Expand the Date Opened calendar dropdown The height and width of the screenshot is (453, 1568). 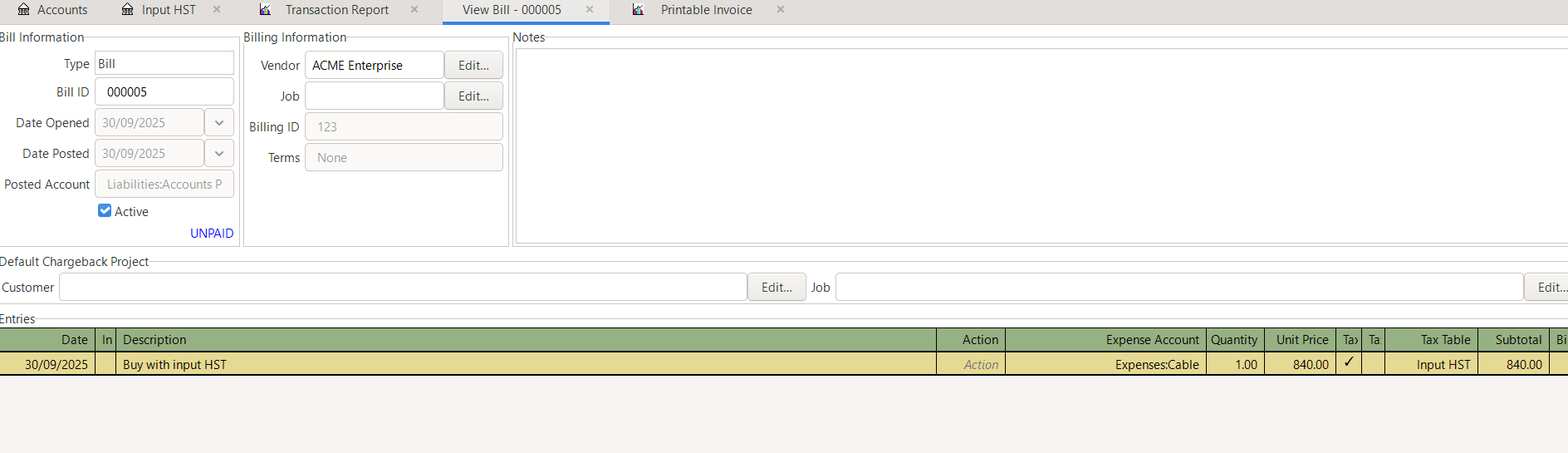(x=219, y=123)
